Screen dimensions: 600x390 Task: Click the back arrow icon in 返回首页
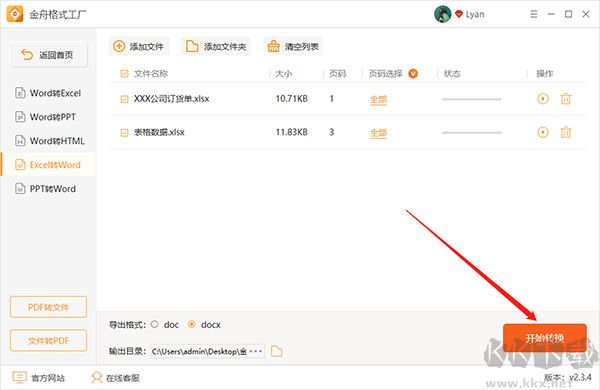tap(27, 55)
